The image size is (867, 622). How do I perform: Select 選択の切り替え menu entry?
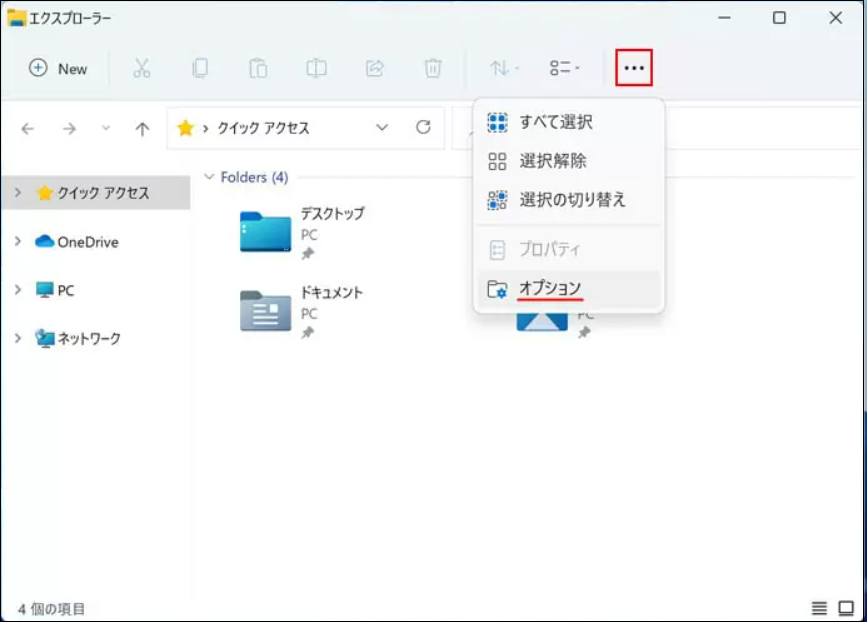point(572,199)
